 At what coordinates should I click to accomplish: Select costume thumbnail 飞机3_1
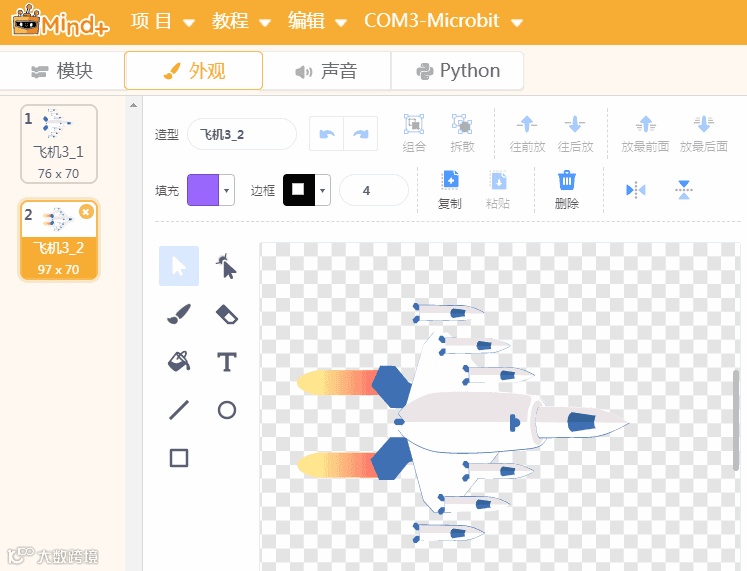(x=59, y=144)
